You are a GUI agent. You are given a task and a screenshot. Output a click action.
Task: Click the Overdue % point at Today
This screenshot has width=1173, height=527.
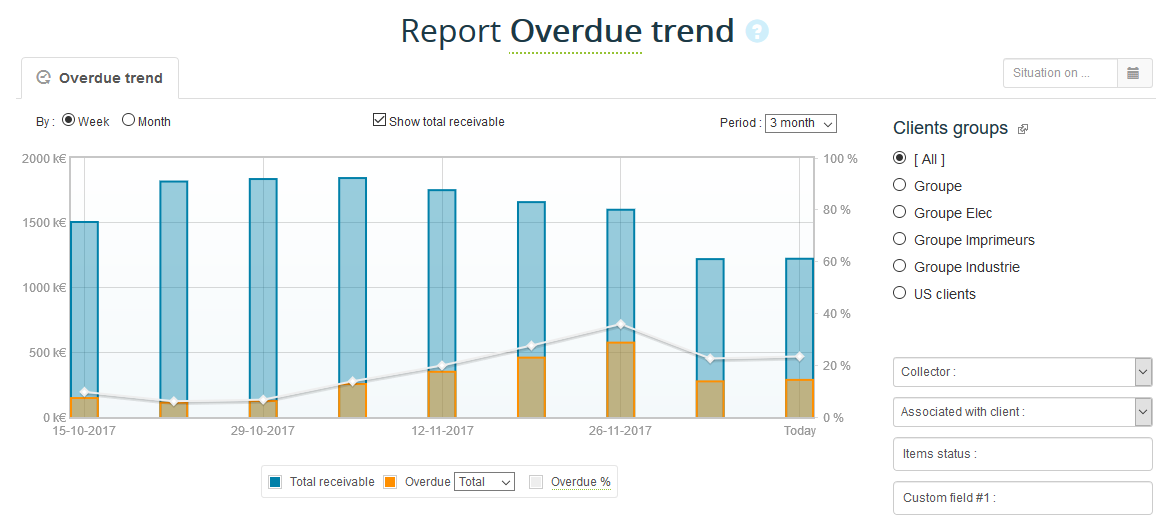[799, 357]
